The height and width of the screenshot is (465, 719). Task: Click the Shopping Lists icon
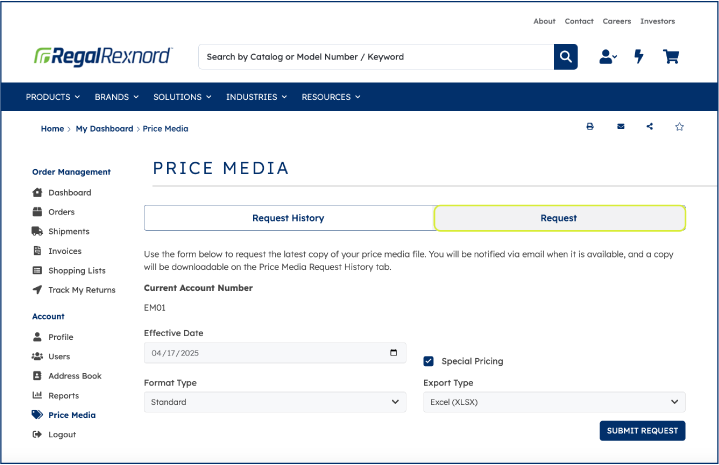(37, 270)
